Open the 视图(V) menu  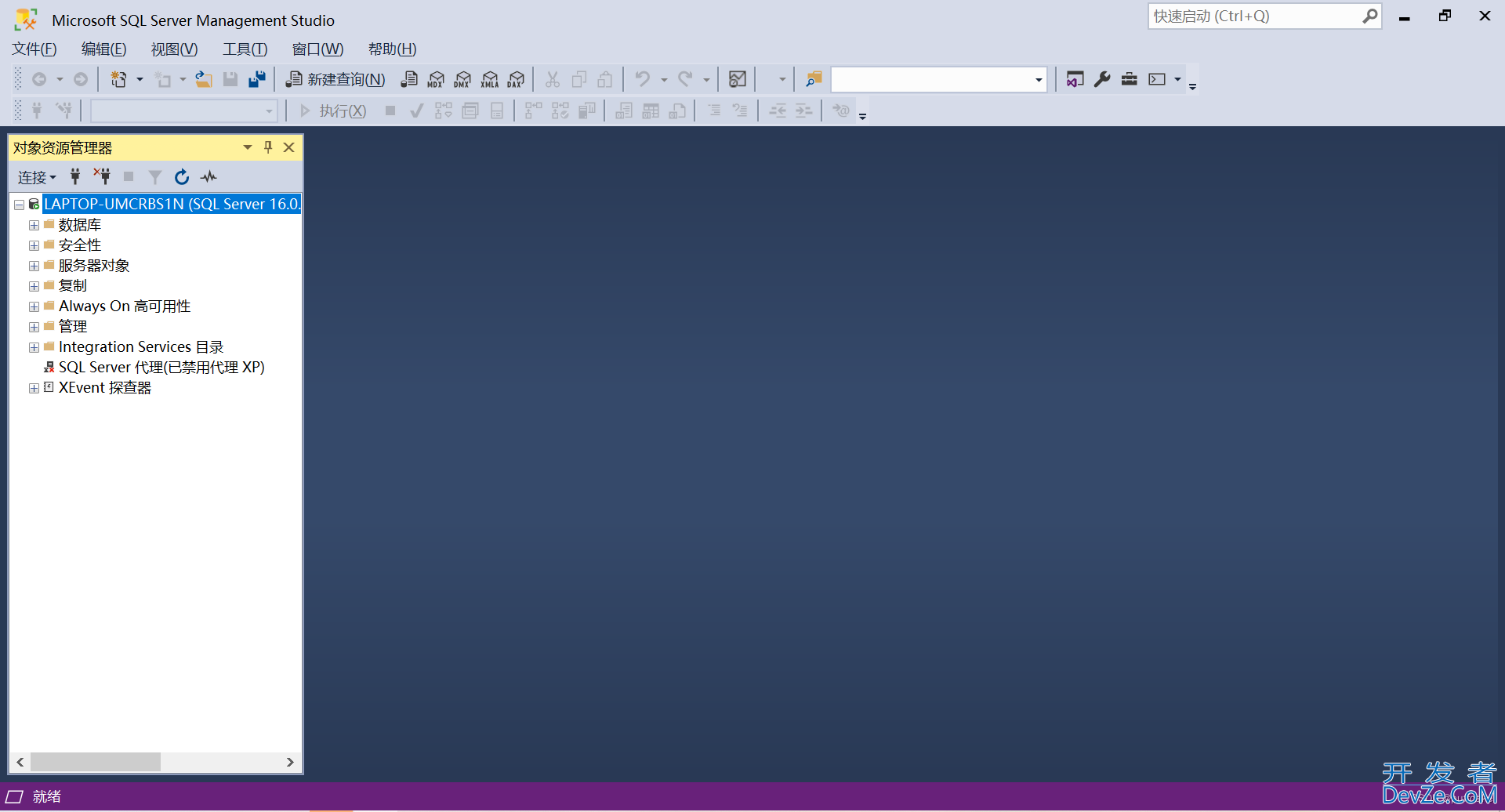pos(175,49)
